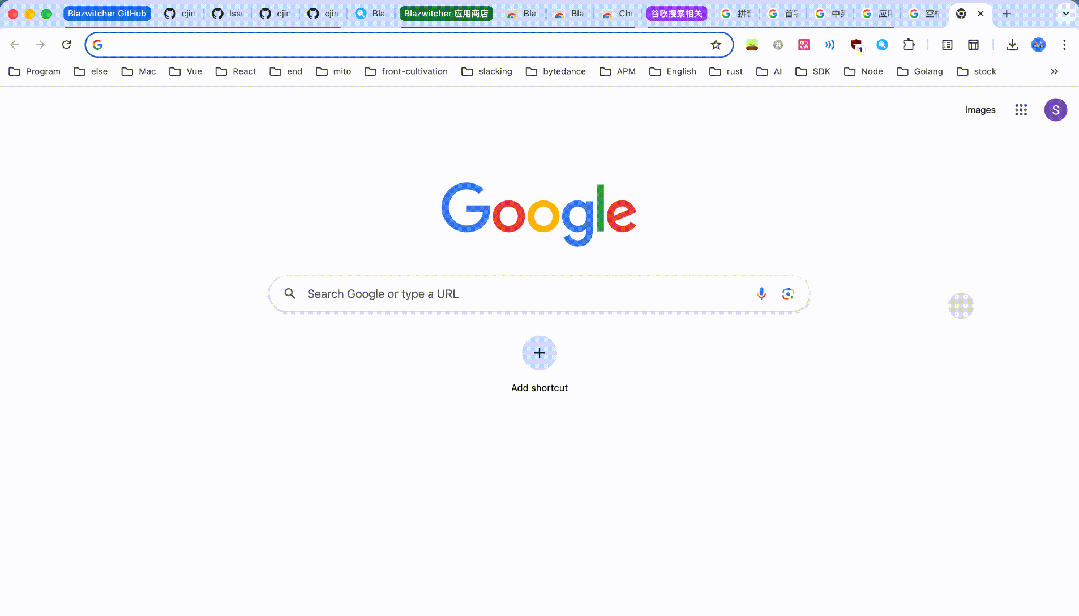This screenshot has width=1079, height=616.
Task: Open the blue sound-wave extension icon
Action: (830, 45)
